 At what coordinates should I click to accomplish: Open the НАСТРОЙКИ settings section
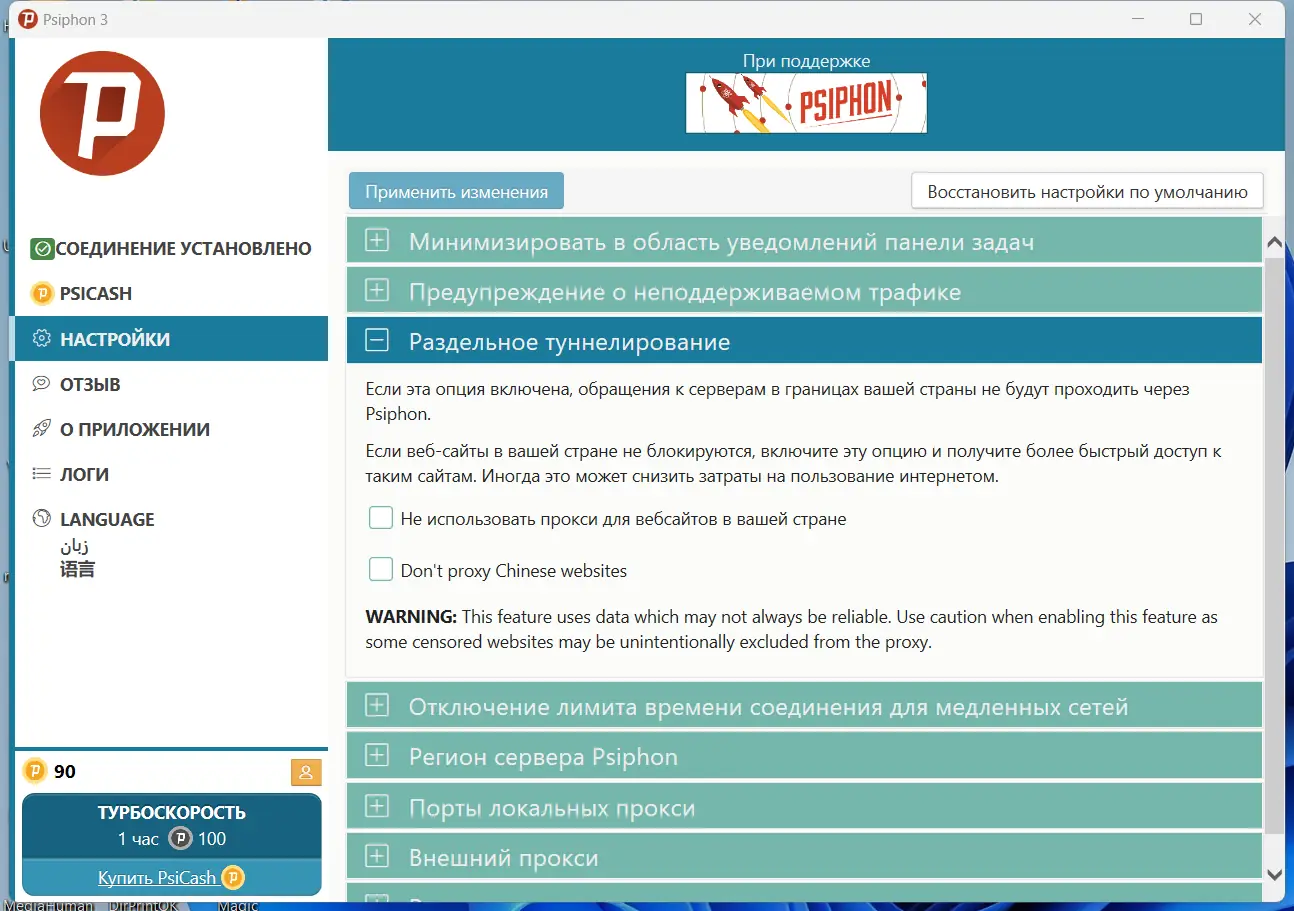tap(171, 339)
